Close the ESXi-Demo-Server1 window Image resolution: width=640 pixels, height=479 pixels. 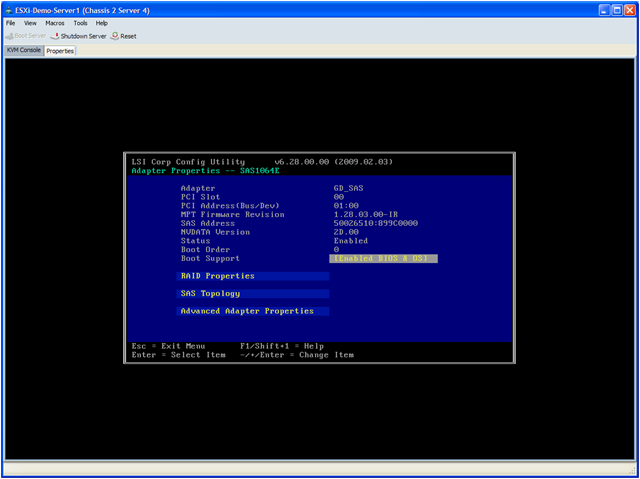pyautogui.click(x=630, y=11)
